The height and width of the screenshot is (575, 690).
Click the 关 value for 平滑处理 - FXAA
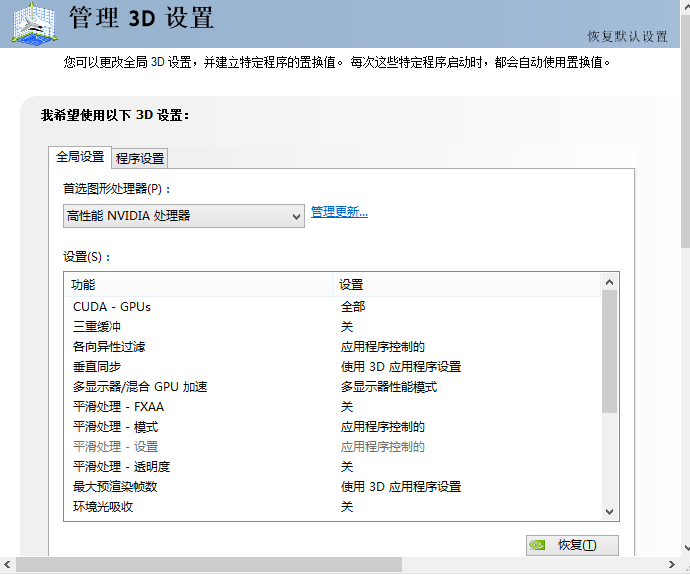(347, 407)
